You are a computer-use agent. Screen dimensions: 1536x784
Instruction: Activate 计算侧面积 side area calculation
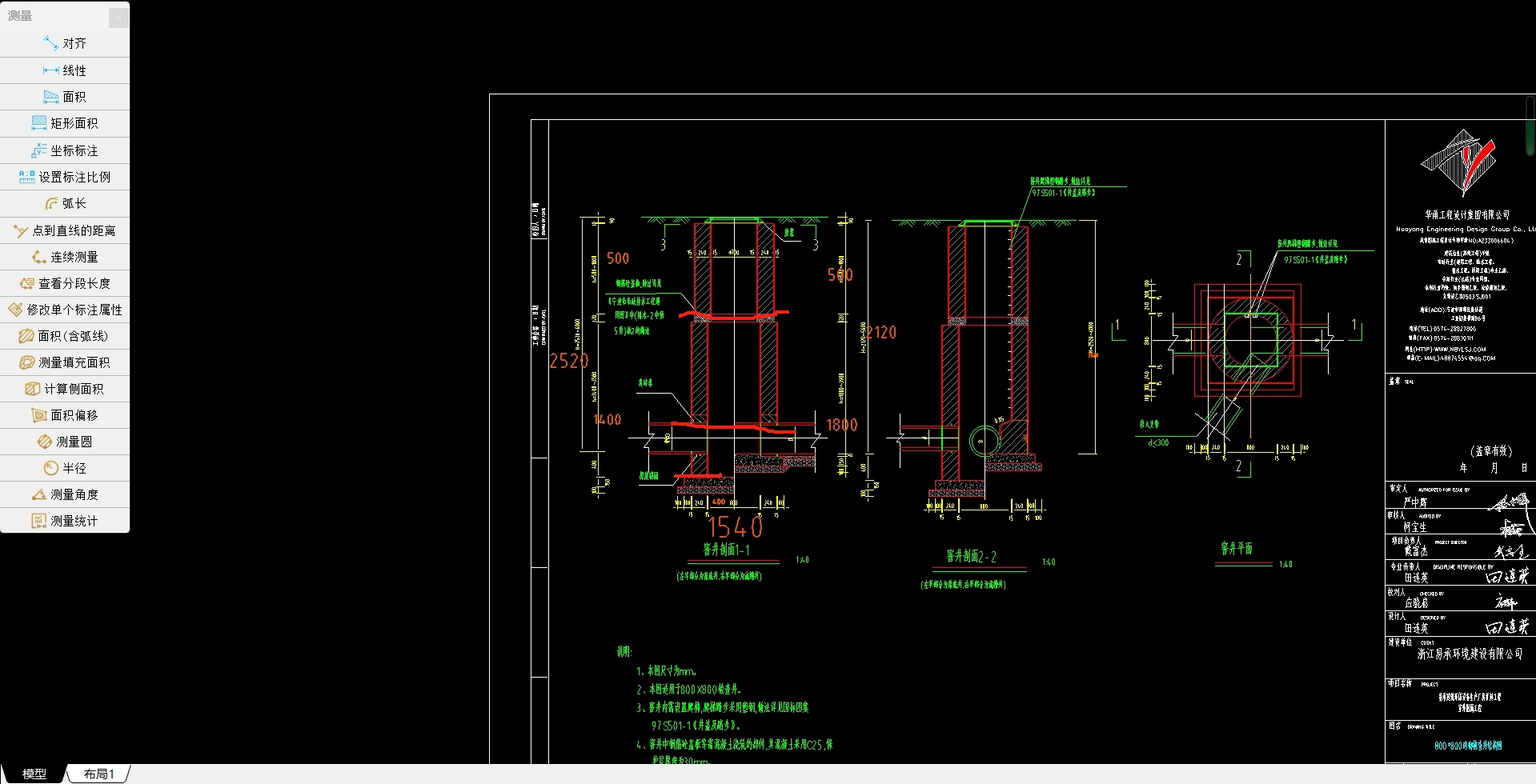point(65,389)
